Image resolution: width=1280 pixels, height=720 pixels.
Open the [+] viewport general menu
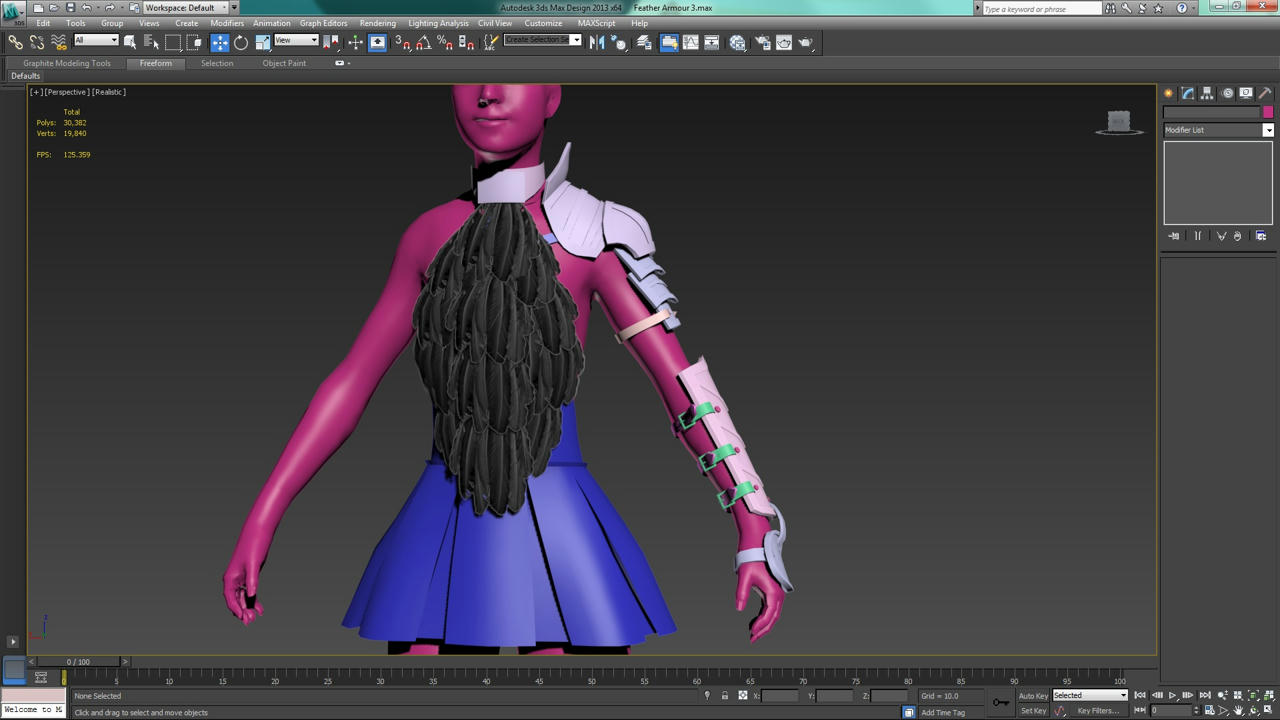[36, 92]
